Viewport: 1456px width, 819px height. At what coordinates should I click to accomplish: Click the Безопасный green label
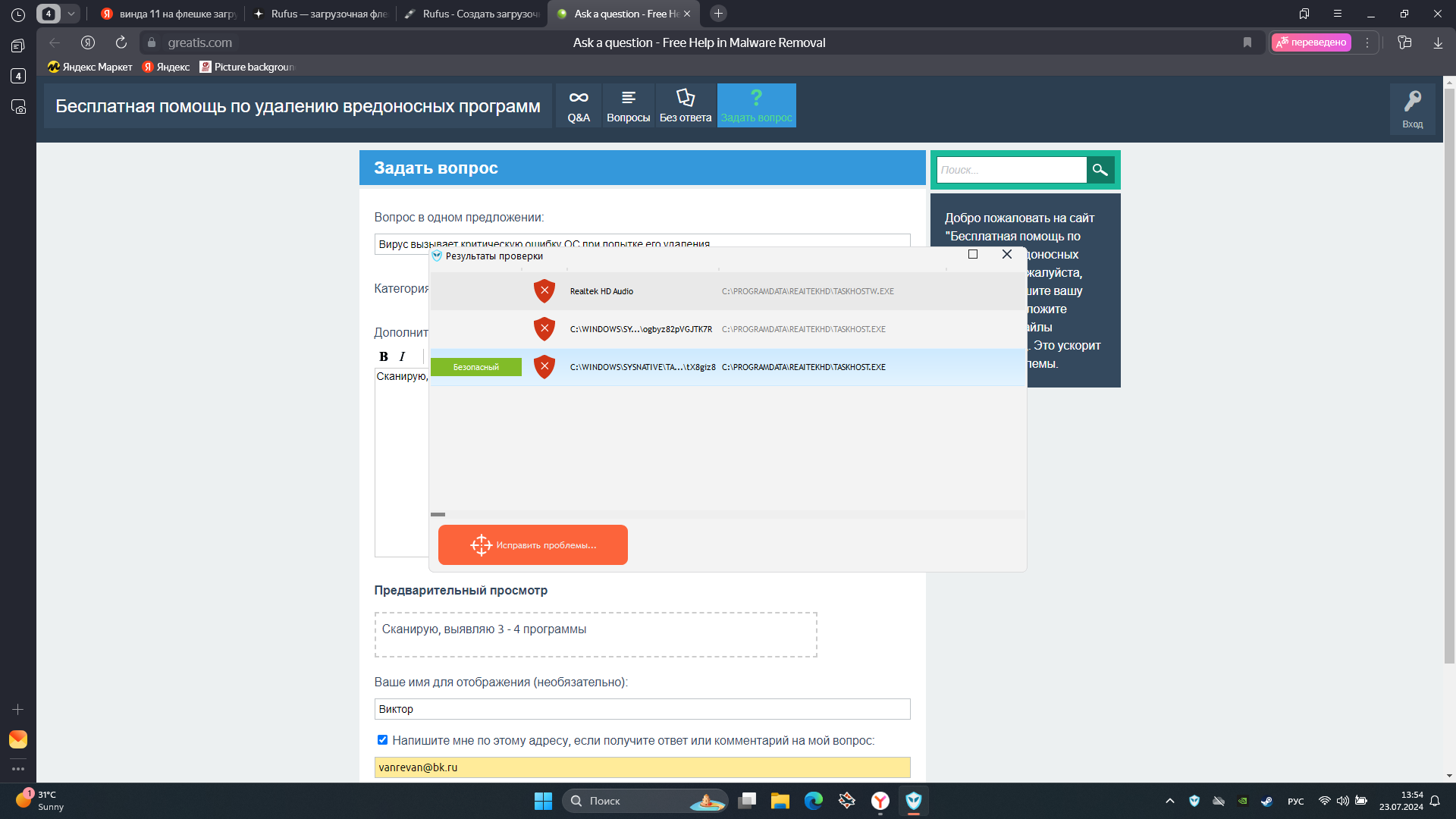point(476,367)
